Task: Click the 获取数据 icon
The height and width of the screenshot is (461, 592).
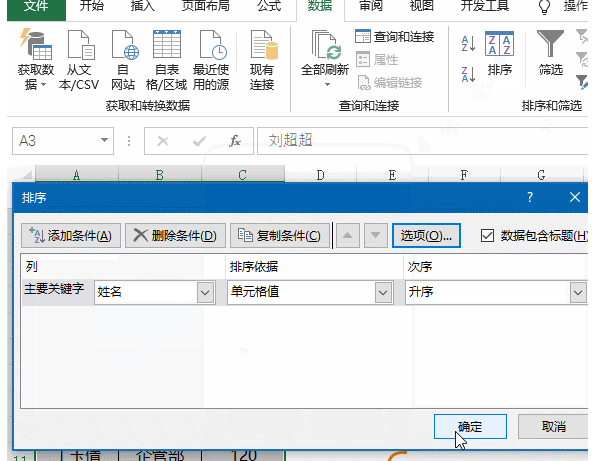Action: tap(36, 45)
